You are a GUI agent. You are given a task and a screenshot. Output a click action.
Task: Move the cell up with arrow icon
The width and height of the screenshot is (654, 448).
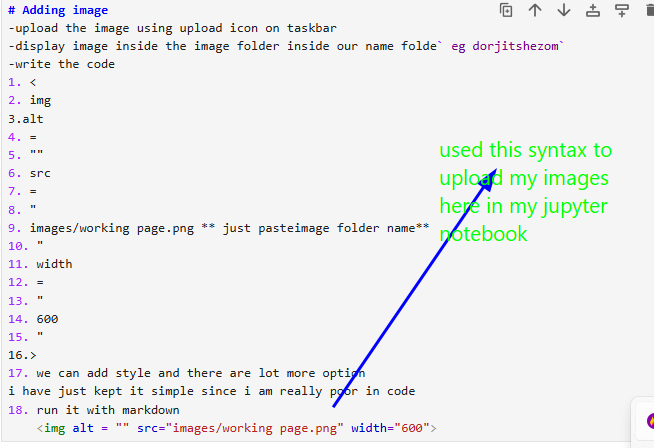pos(535,10)
